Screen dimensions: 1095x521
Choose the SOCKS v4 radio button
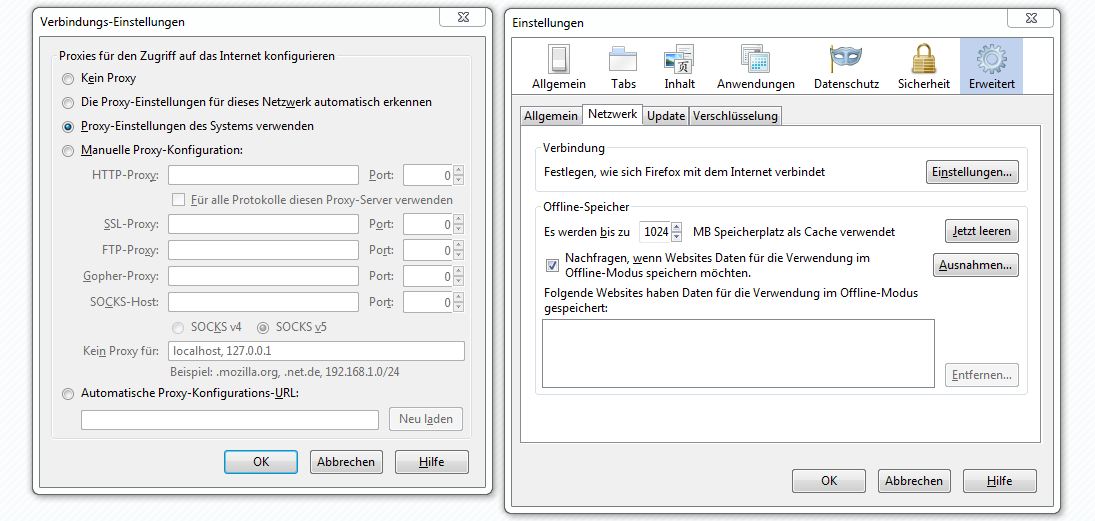click(x=178, y=327)
